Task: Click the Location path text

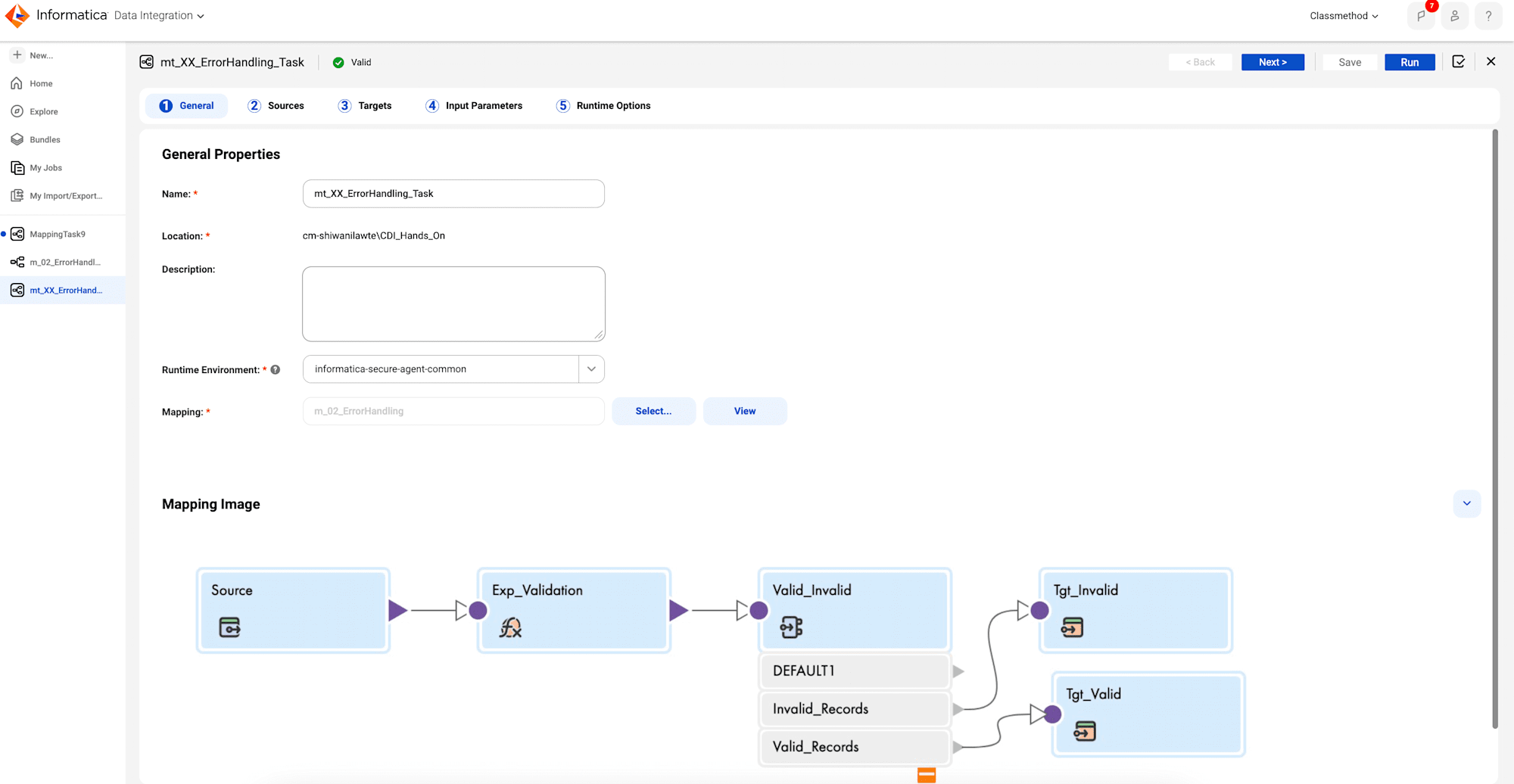Action: [374, 235]
